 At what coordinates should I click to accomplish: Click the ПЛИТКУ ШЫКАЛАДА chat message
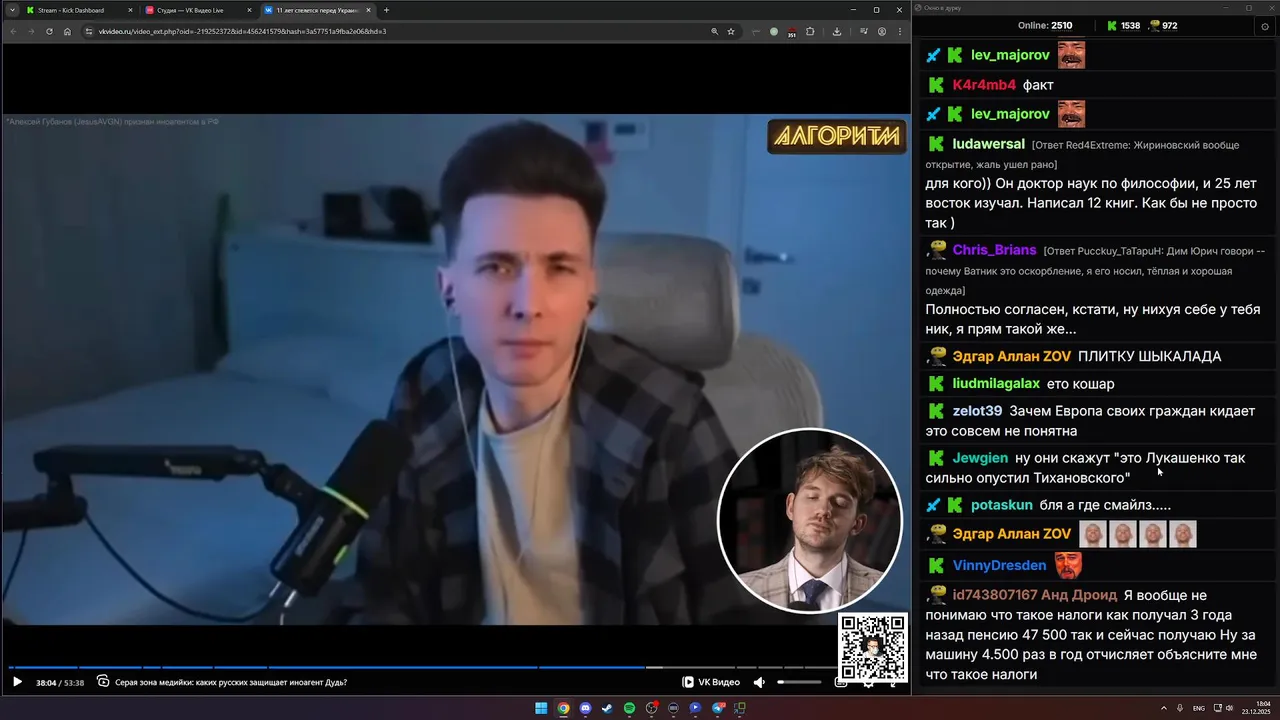pyautogui.click(x=1149, y=357)
